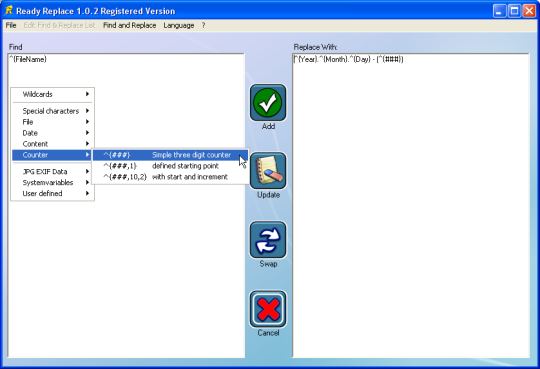
Task: Open the question mark help menu
Action: (204, 25)
